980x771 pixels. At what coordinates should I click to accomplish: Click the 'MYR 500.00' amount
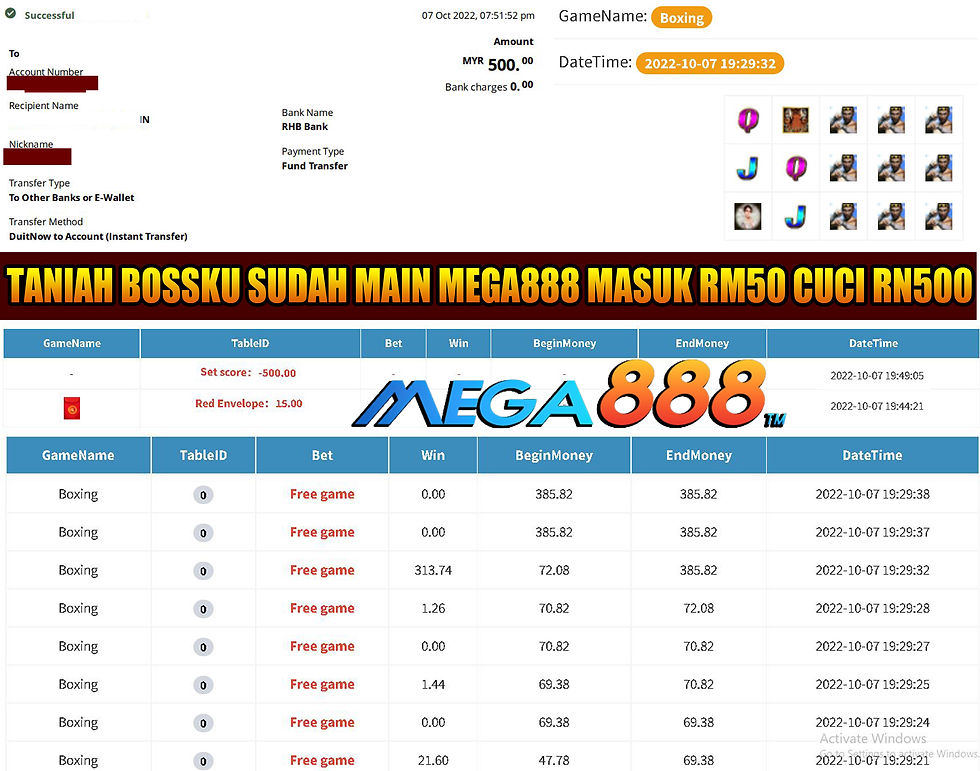point(498,63)
